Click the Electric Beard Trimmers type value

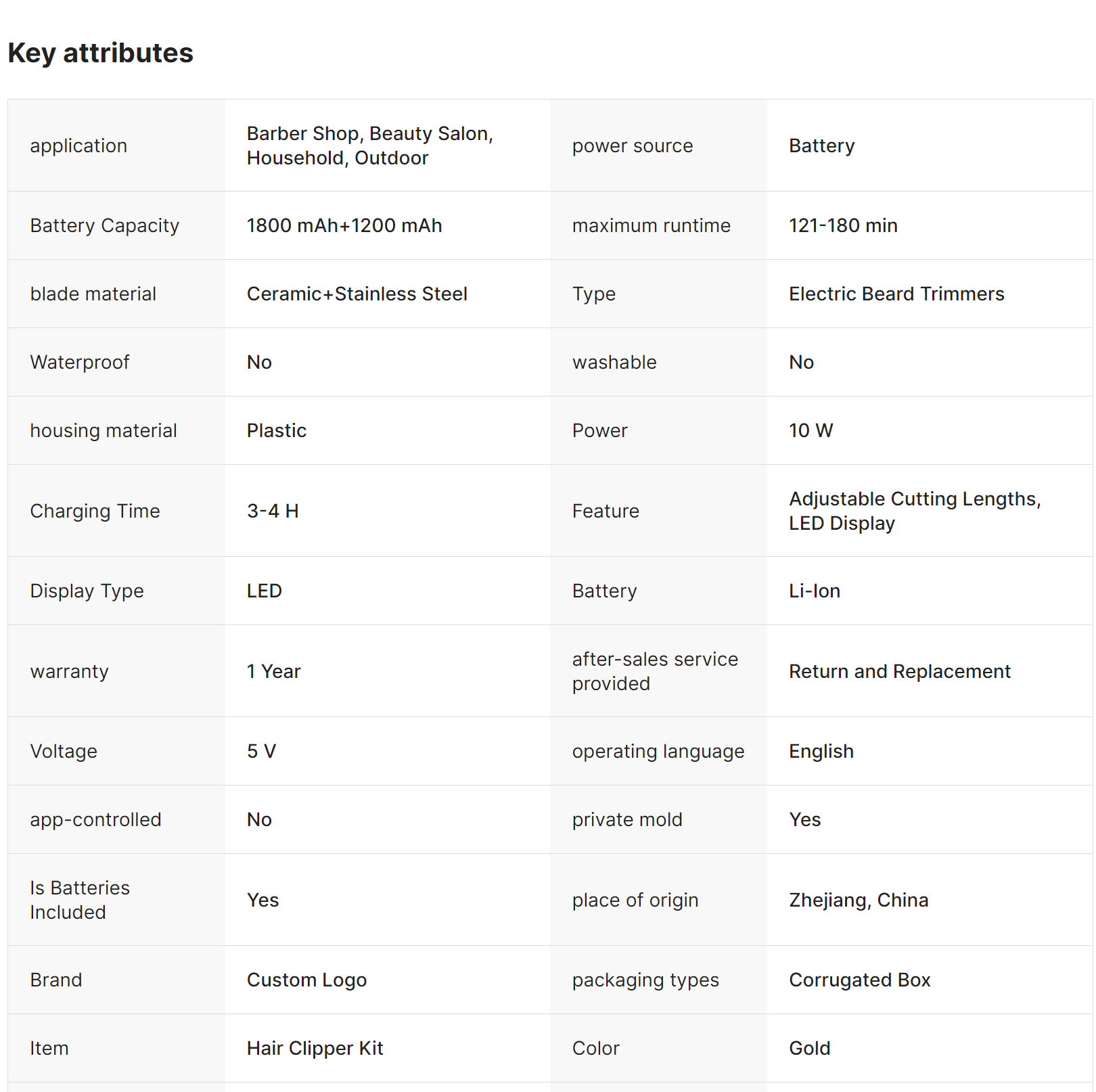(x=896, y=294)
